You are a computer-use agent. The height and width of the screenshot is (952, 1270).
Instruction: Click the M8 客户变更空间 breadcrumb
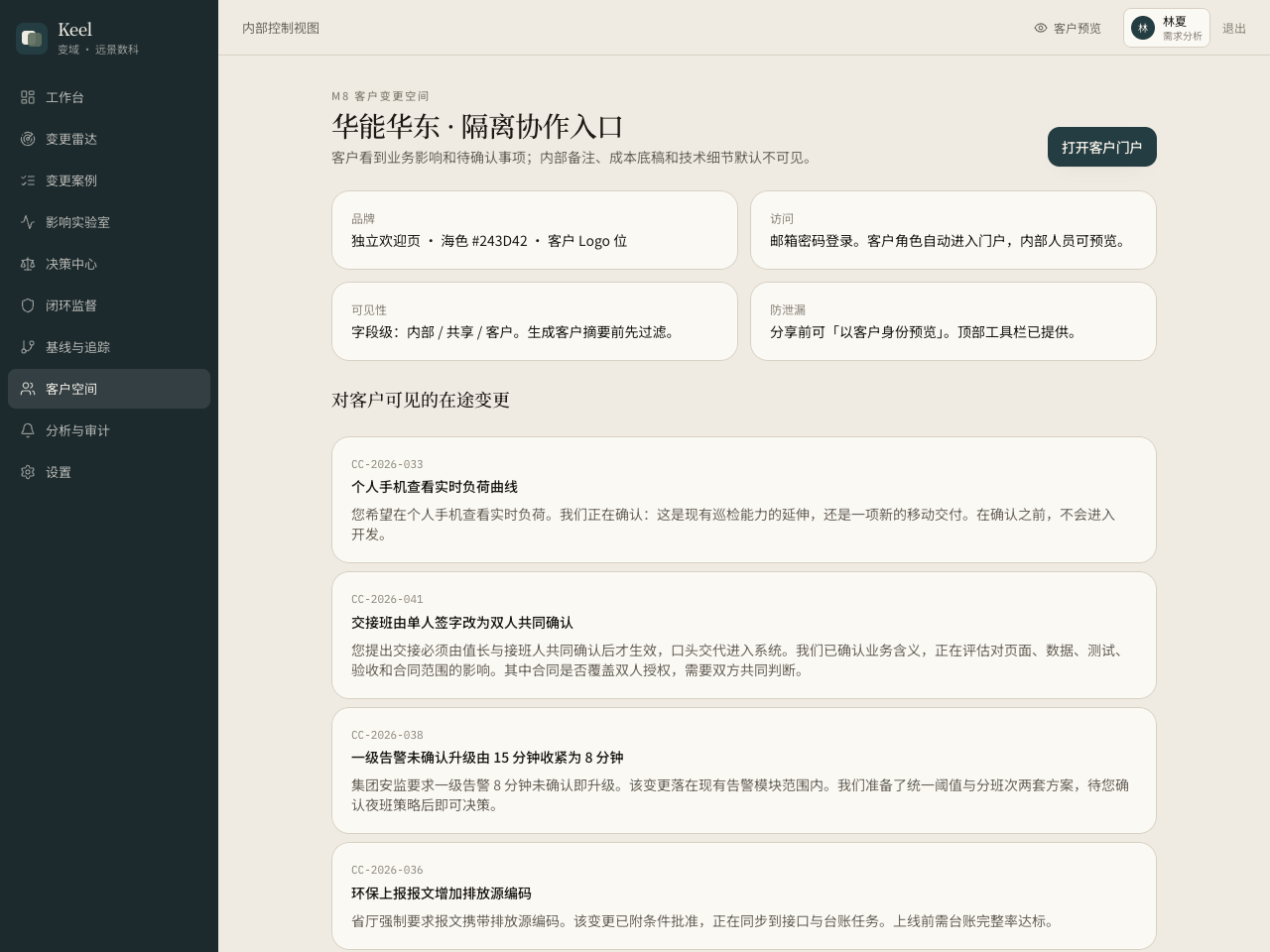pyautogui.click(x=380, y=96)
